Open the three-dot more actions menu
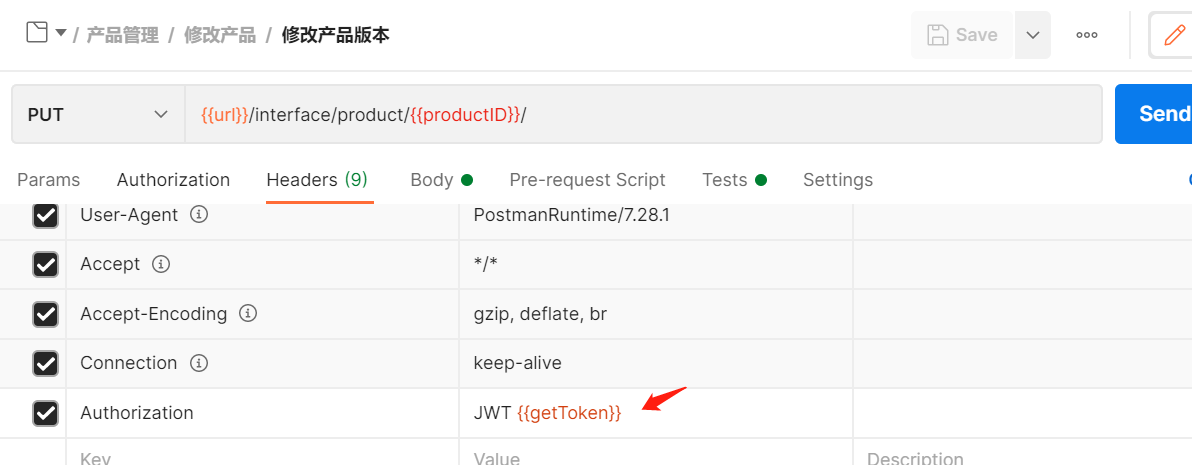 point(1086,35)
